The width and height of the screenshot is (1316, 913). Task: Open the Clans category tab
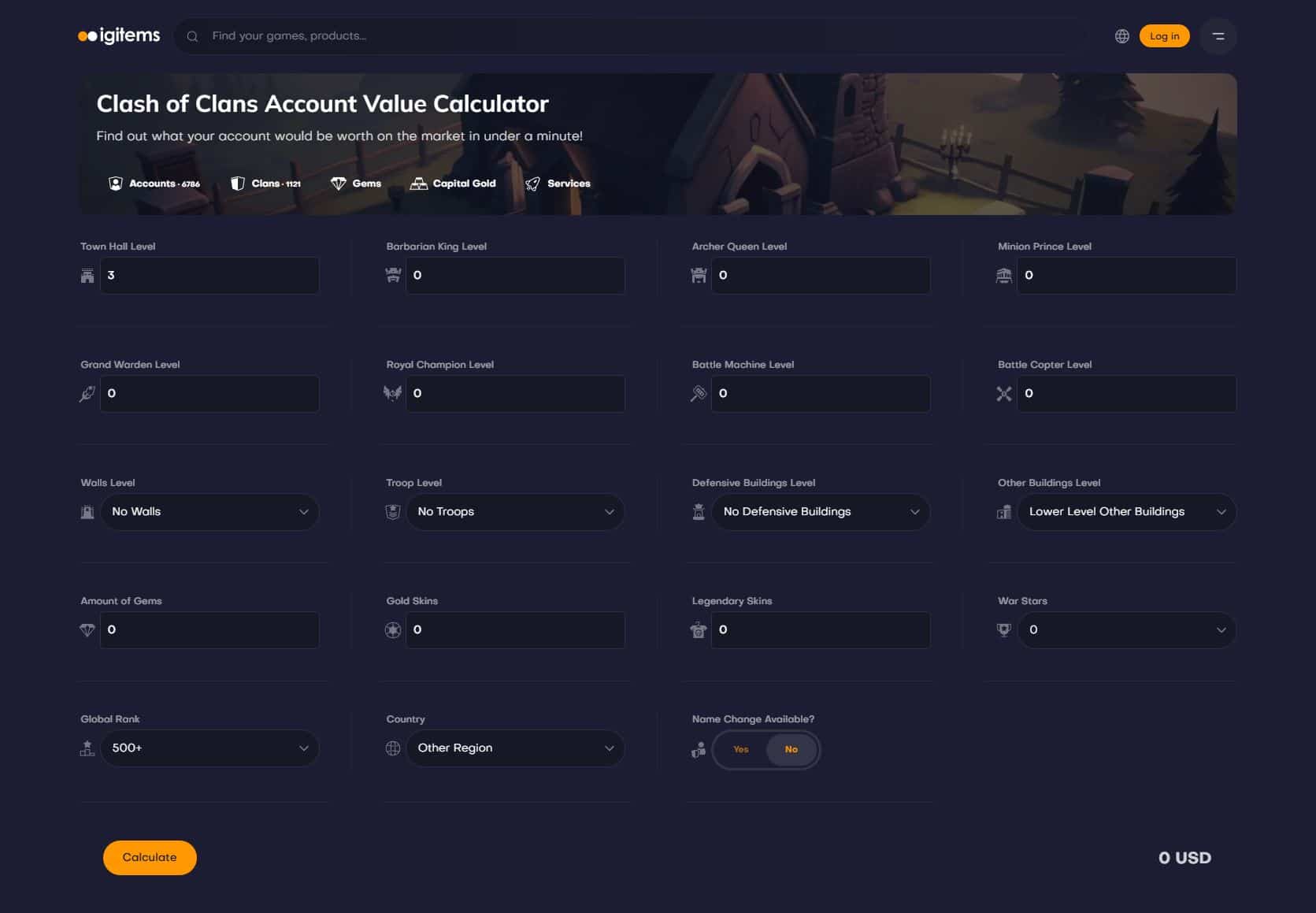click(265, 184)
